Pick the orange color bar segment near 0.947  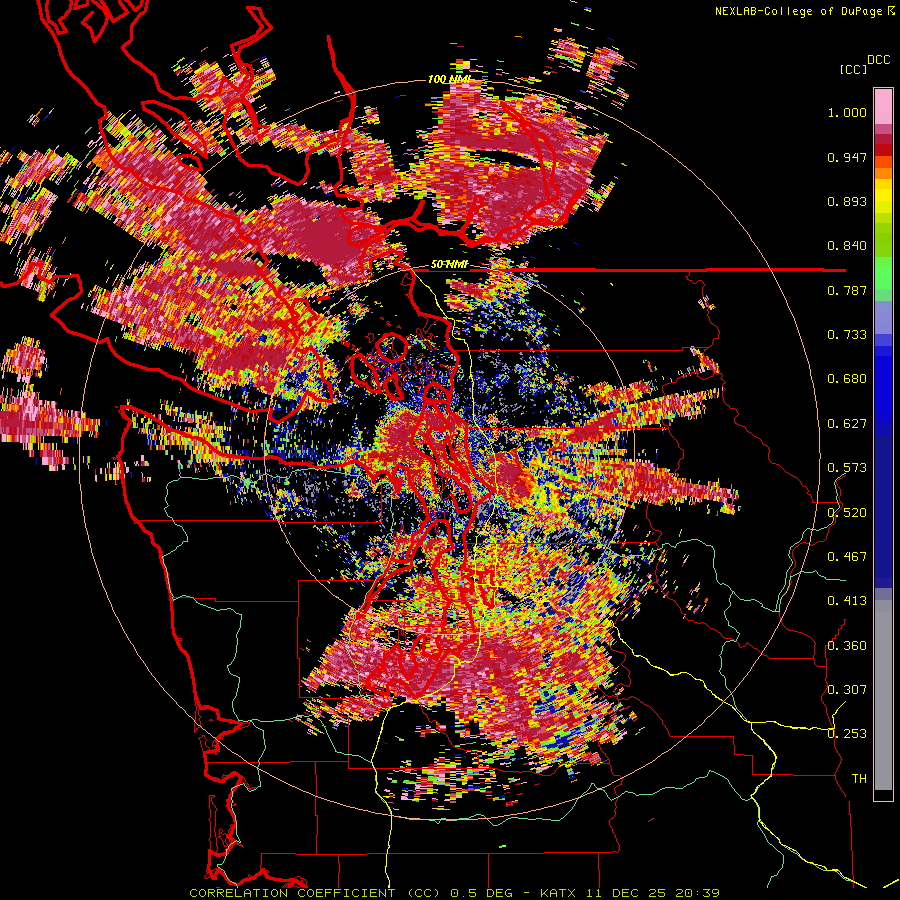point(883,162)
